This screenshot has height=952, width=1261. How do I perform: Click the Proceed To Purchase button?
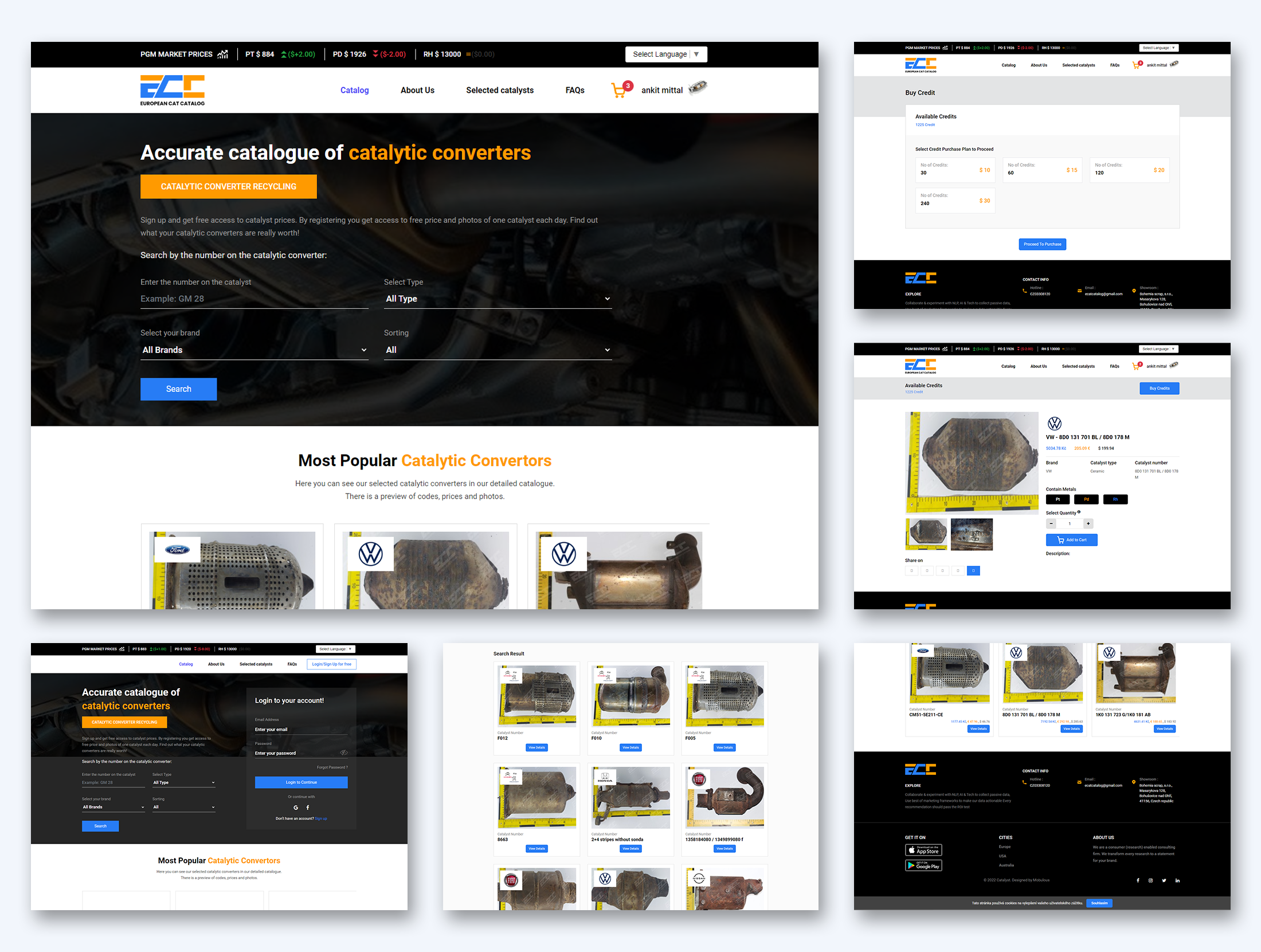[x=1042, y=244]
